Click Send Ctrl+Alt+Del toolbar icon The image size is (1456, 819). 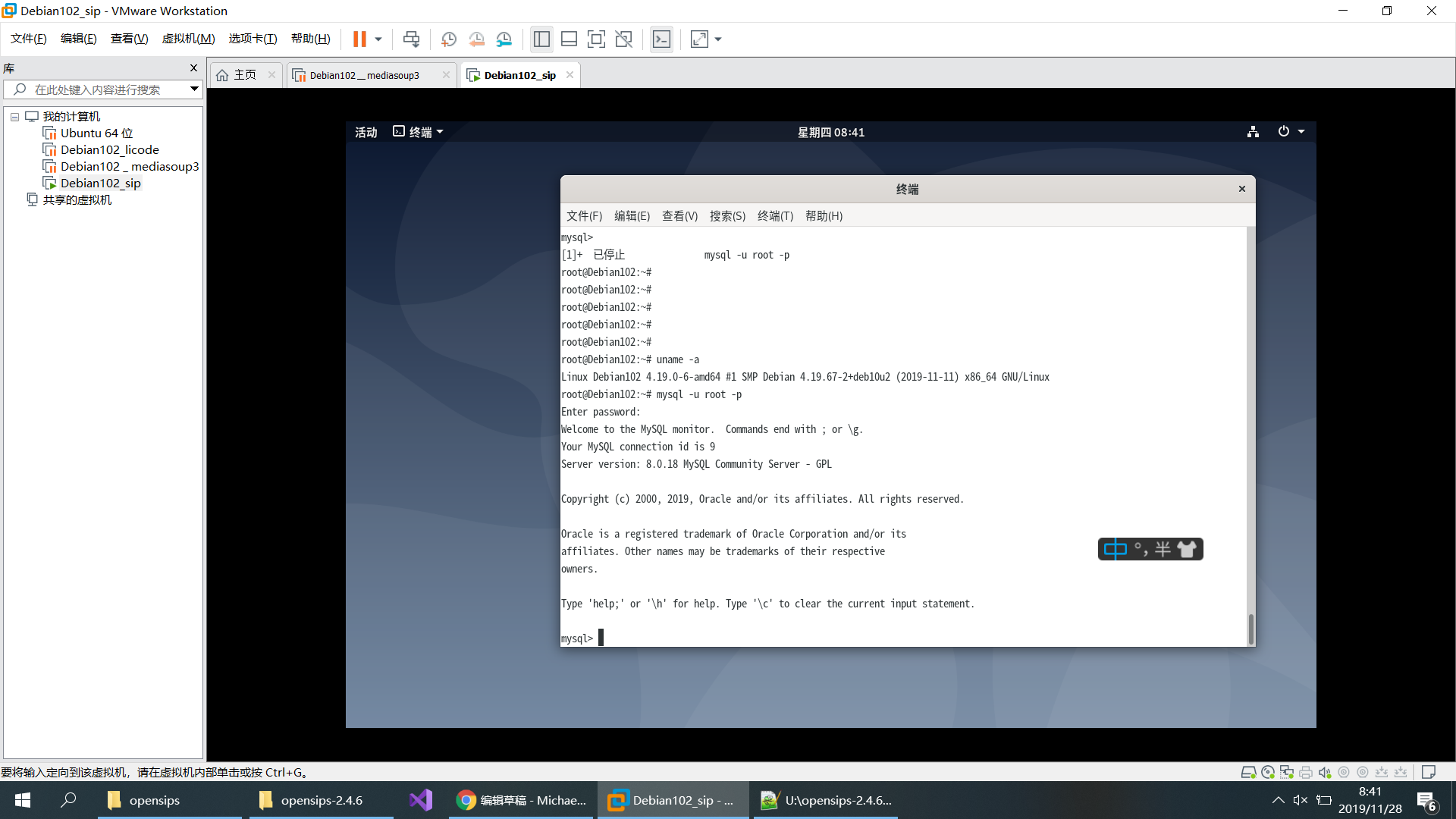click(411, 39)
